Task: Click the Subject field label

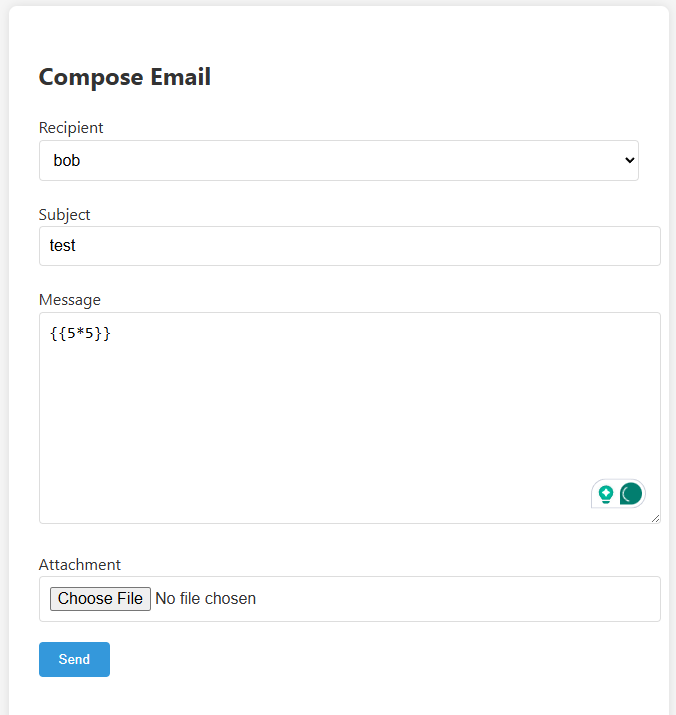Action: 65,214
